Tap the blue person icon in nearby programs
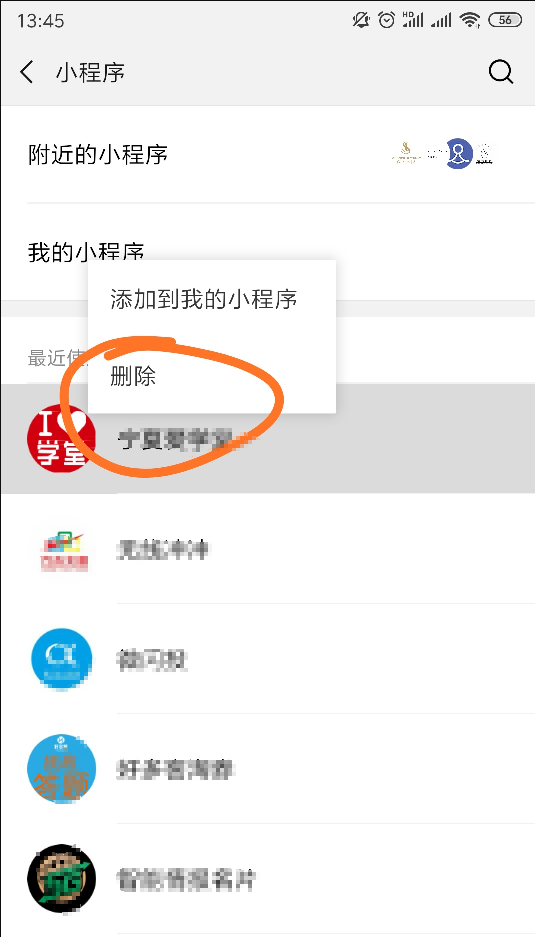535x937 pixels. [459, 153]
